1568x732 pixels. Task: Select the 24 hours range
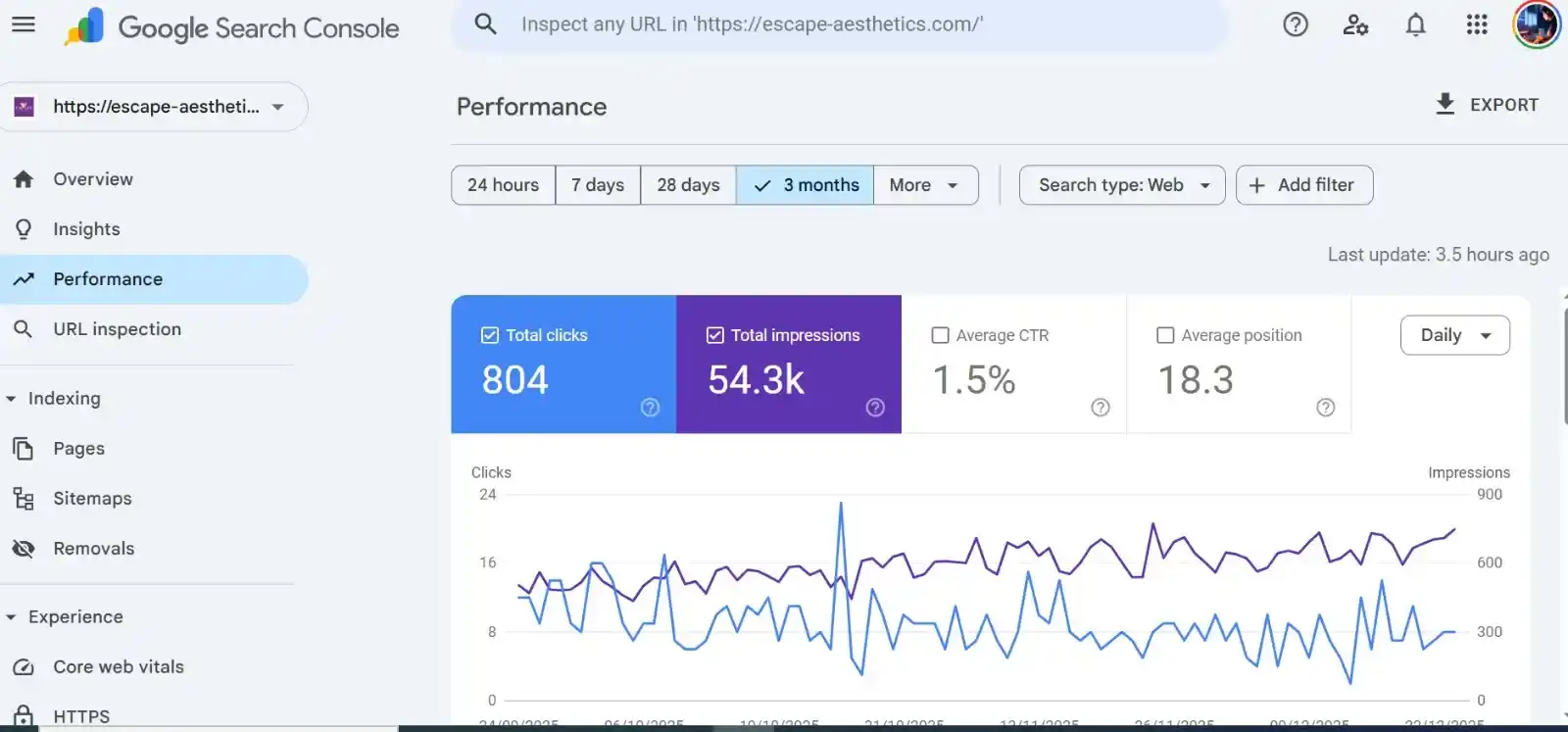point(504,185)
